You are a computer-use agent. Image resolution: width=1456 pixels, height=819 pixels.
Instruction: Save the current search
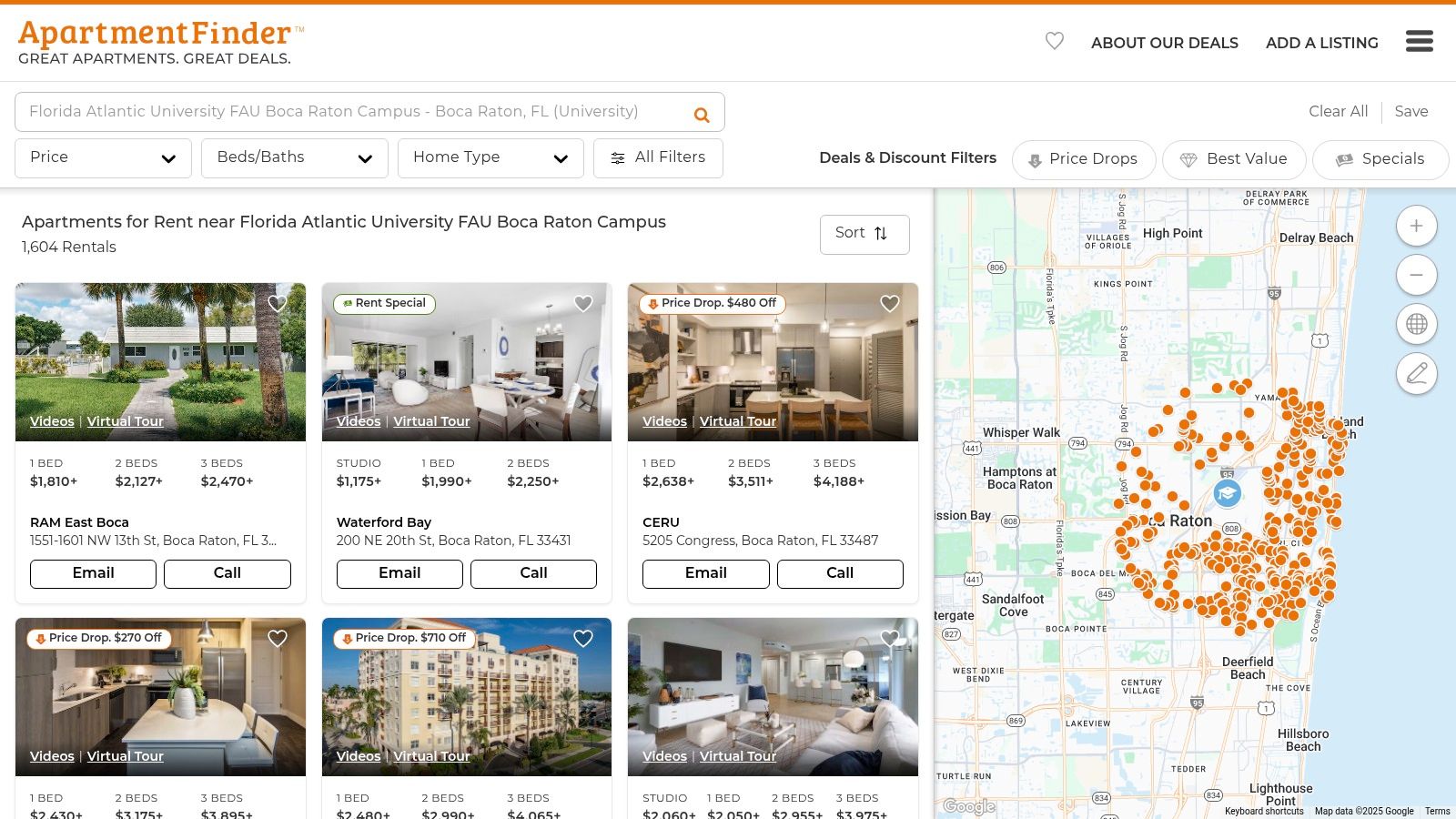[x=1411, y=111]
